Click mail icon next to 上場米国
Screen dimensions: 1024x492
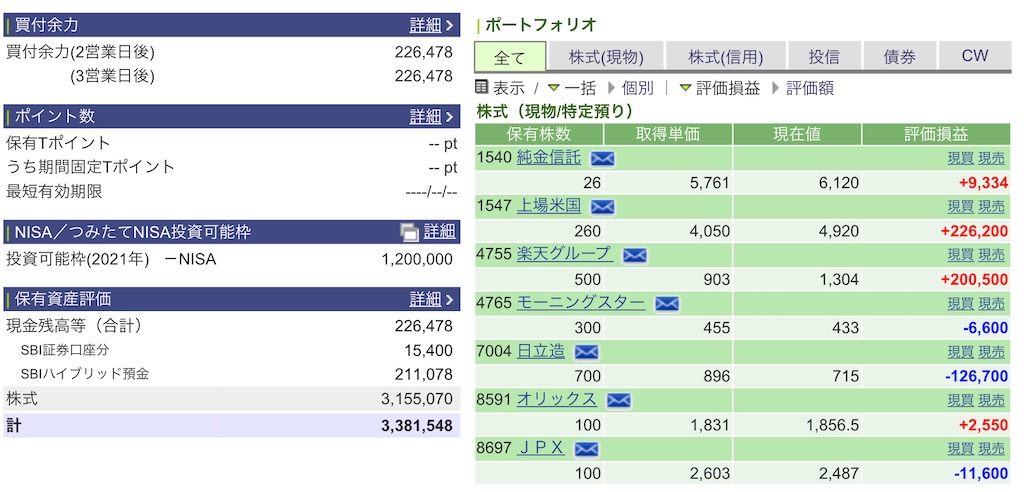tap(602, 207)
